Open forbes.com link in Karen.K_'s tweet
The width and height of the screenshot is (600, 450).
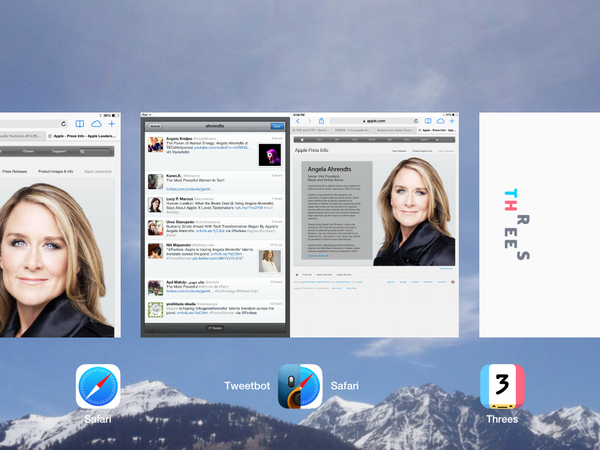point(189,189)
